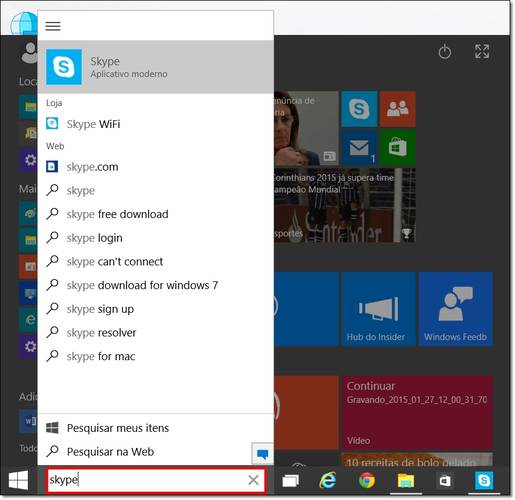Viewport: 515px width, 500px height.
Task: Clear the search box with X
Action: point(254,480)
